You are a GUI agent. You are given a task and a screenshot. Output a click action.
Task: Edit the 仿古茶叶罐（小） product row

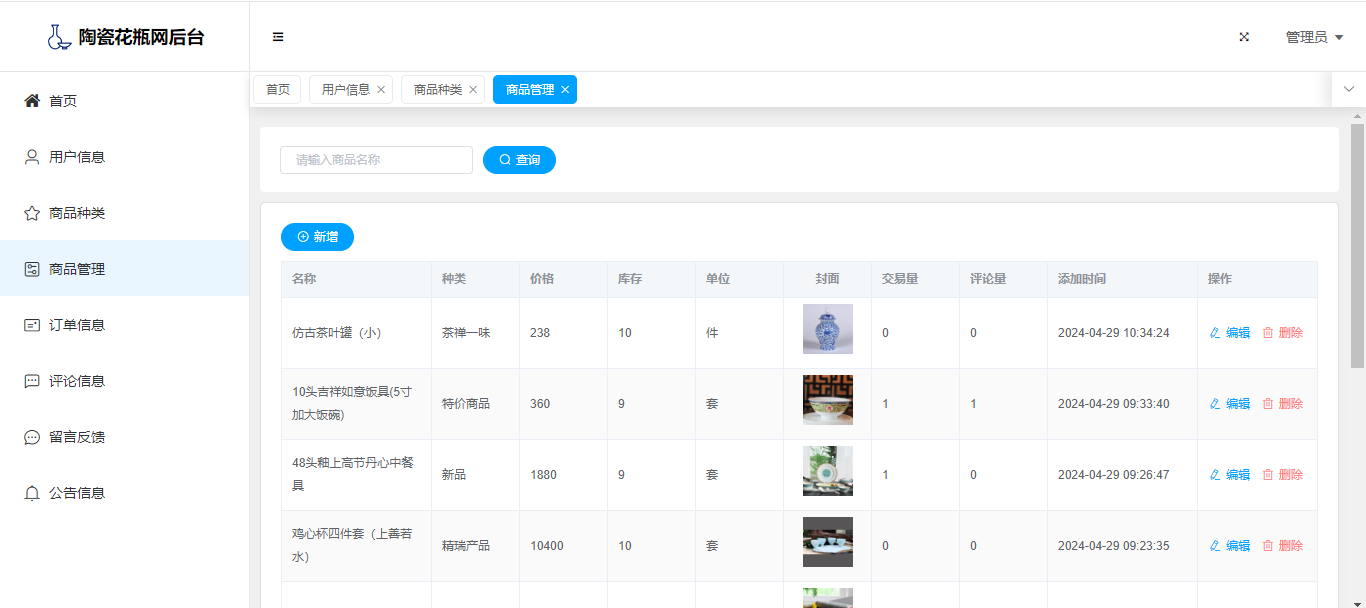click(x=1230, y=333)
